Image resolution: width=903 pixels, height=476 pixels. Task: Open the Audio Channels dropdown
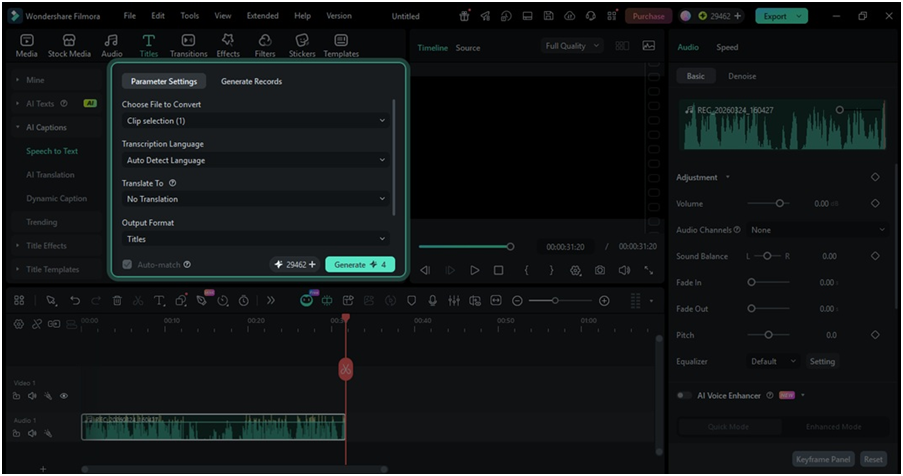[817, 230]
